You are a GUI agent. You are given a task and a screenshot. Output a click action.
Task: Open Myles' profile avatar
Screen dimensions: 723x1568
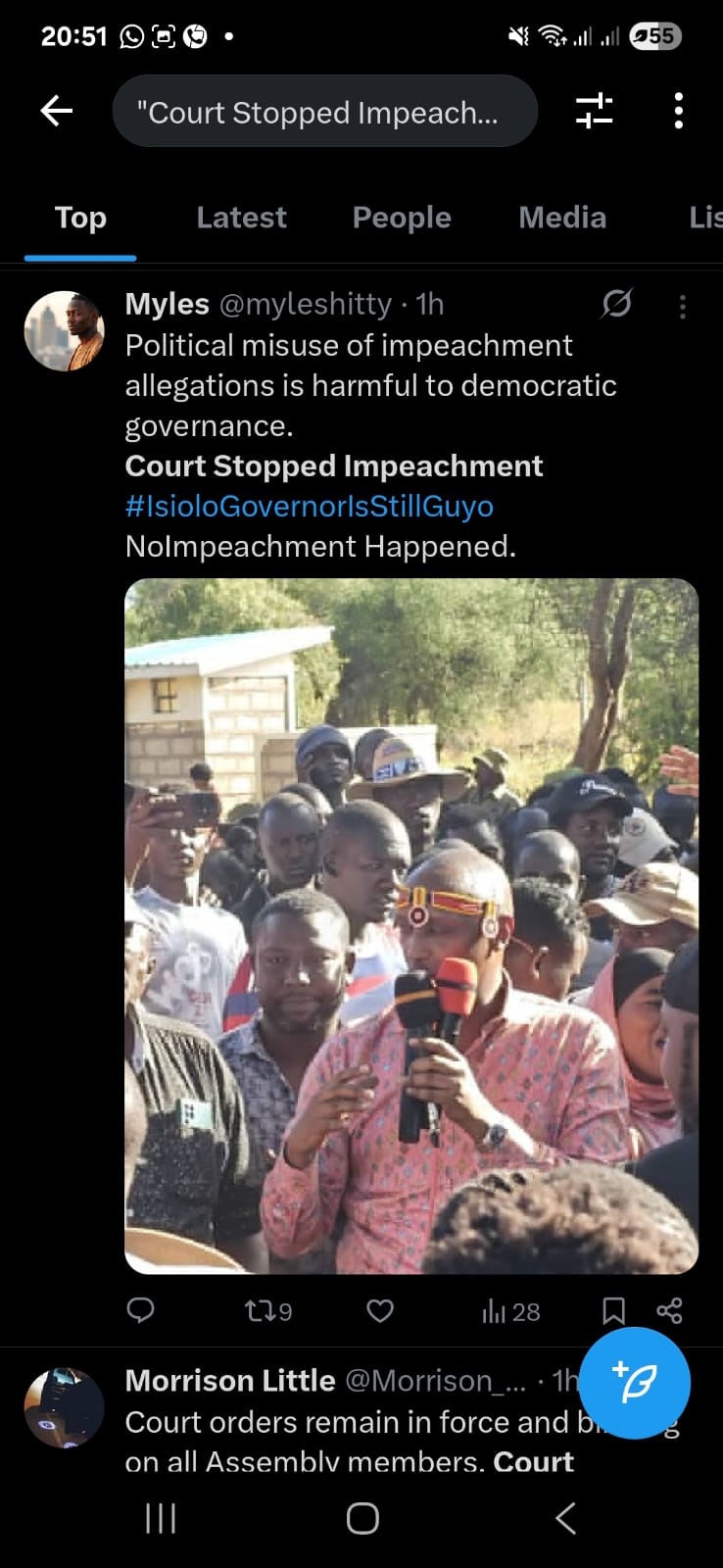pyautogui.click(x=65, y=331)
